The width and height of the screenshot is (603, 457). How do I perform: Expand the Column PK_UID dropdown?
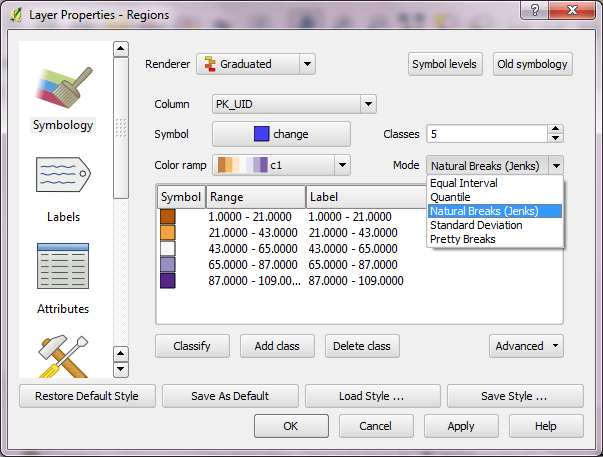coord(293,104)
